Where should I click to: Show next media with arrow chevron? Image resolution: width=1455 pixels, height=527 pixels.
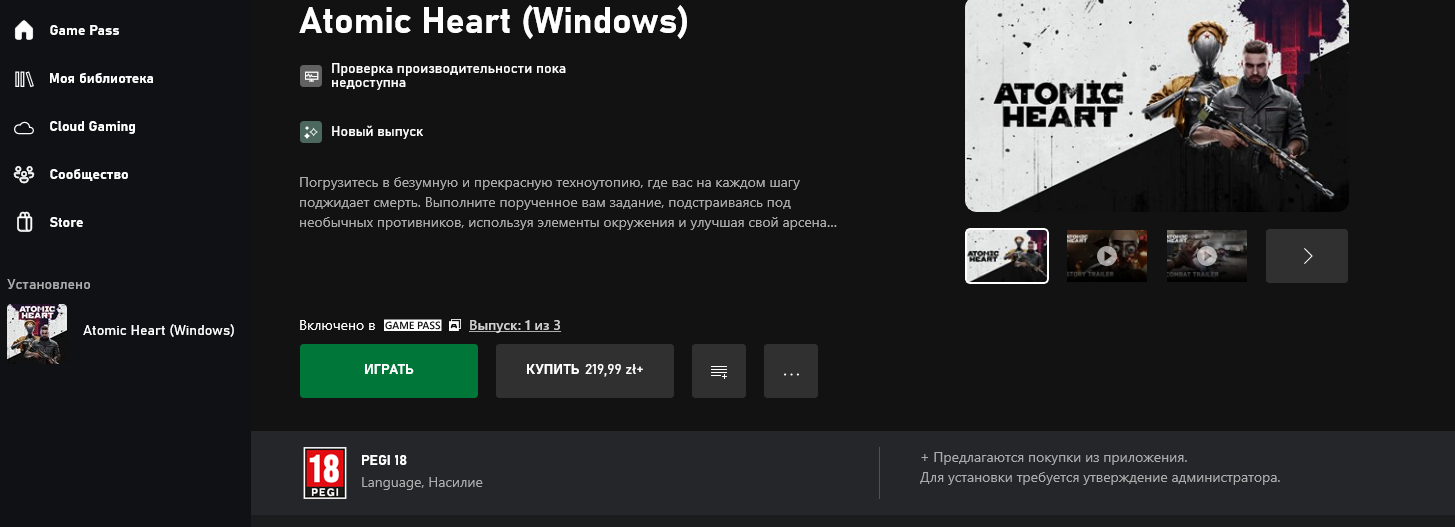point(1307,256)
